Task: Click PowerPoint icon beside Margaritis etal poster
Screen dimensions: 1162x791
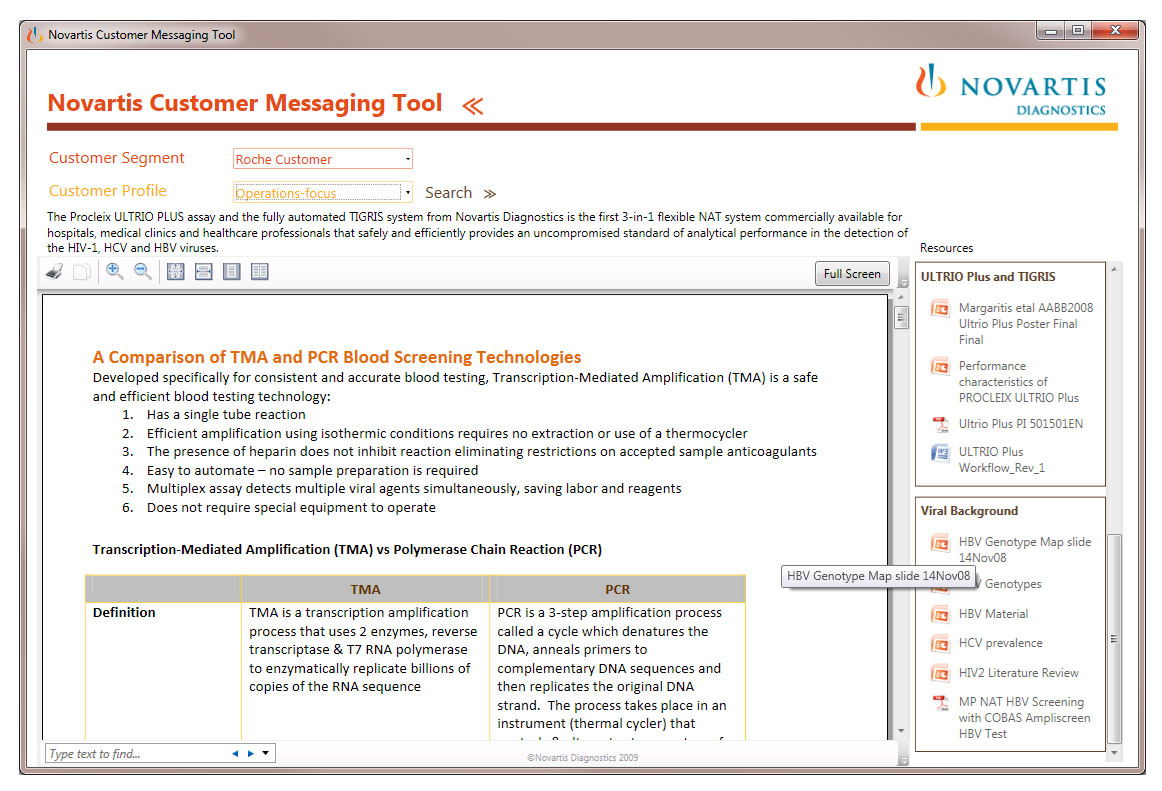Action: (940, 308)
